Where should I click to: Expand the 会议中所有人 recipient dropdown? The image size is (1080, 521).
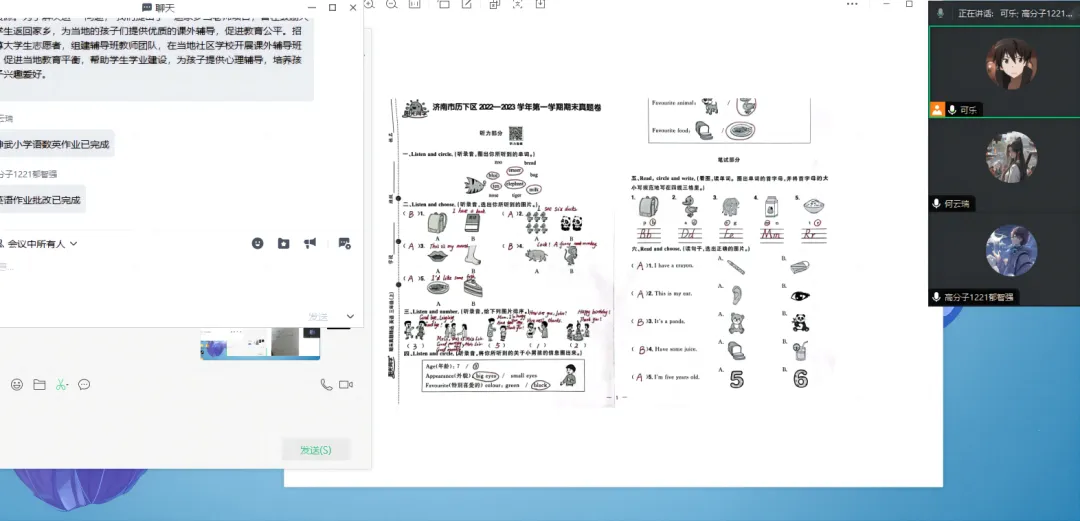(74, 243)
